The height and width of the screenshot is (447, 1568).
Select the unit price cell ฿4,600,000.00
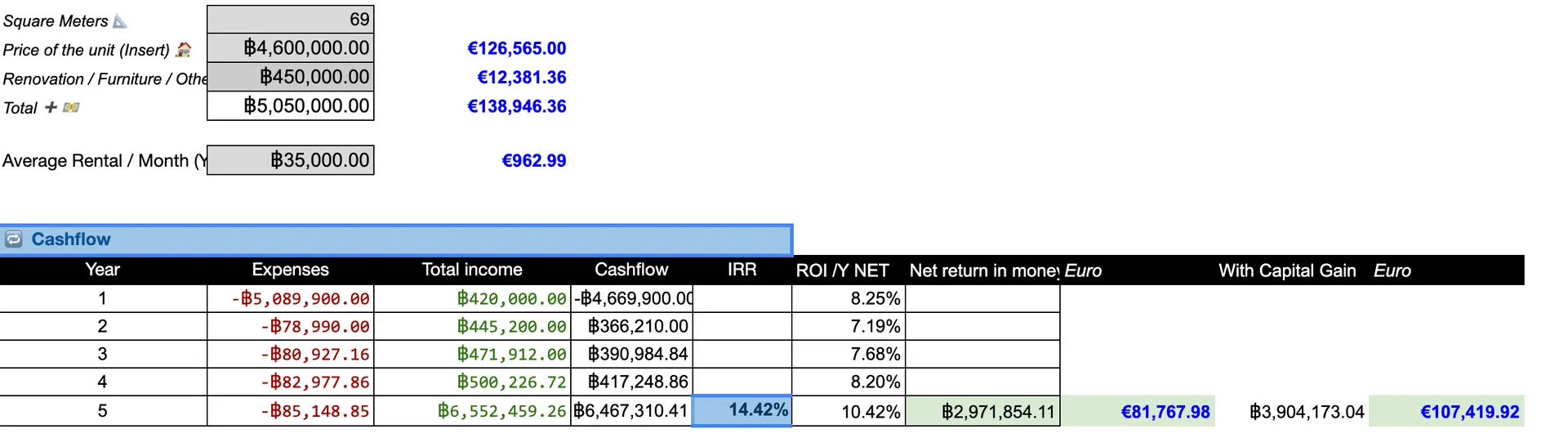point(290,47)
